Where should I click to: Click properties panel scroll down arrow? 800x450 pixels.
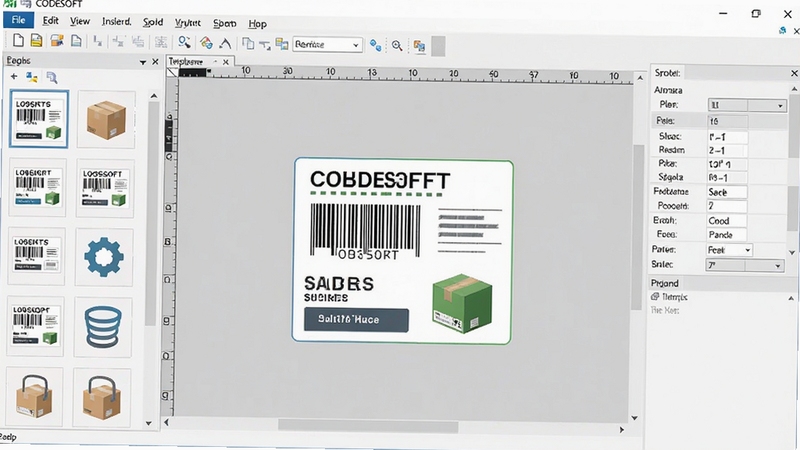[792, 253]
